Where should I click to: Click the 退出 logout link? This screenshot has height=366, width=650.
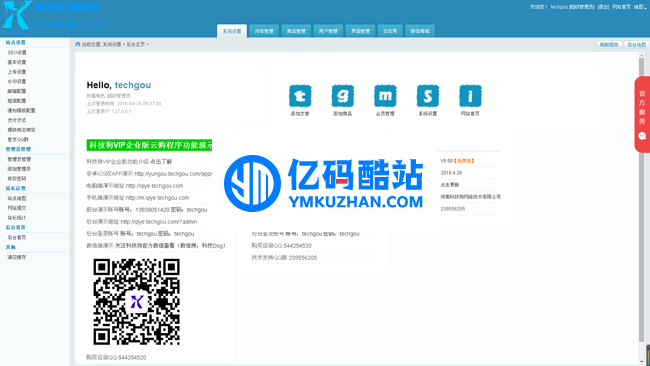point(603,7)
